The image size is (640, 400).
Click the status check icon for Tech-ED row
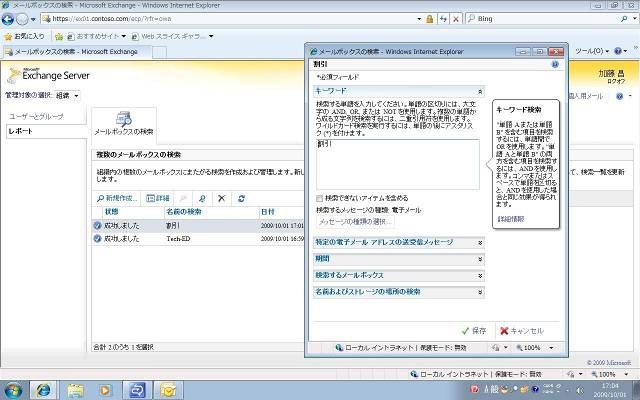click(x=97, y=238)
